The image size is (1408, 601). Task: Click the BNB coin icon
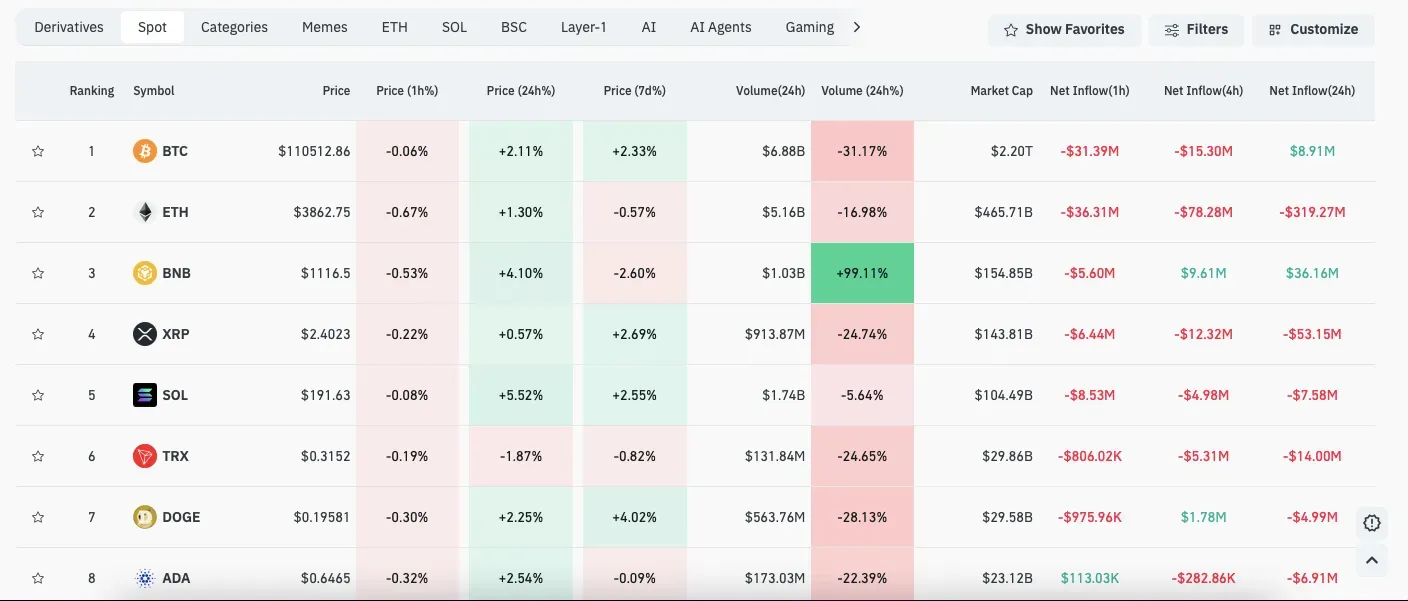(145, 273)
